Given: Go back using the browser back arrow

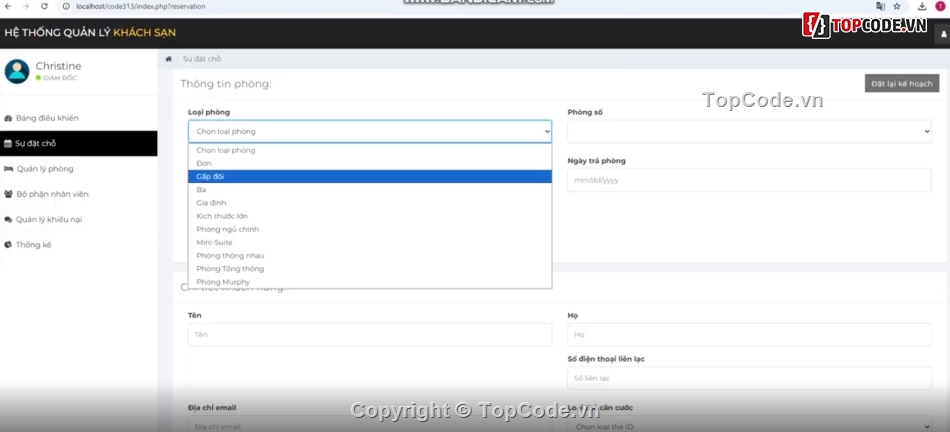Looking at the screenshot, I should click(x=9, y=6).
